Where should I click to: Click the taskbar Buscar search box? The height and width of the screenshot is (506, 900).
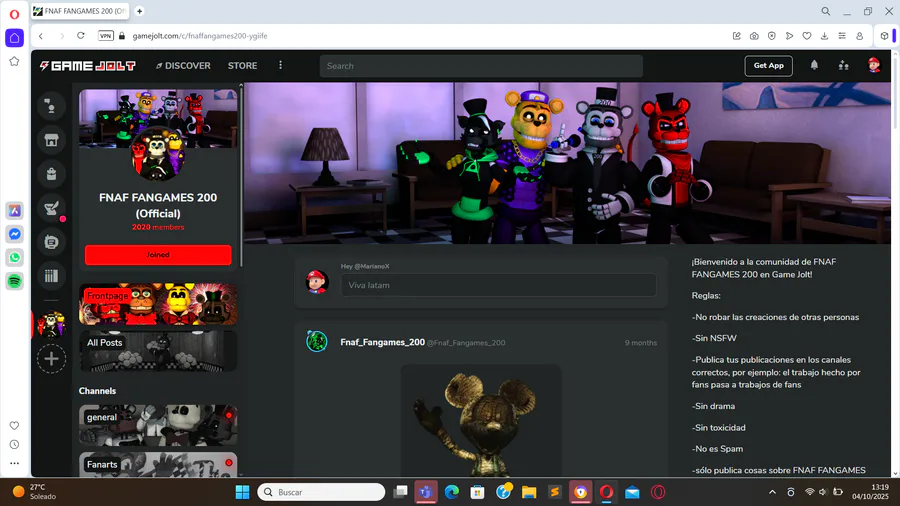coord(321,492)
